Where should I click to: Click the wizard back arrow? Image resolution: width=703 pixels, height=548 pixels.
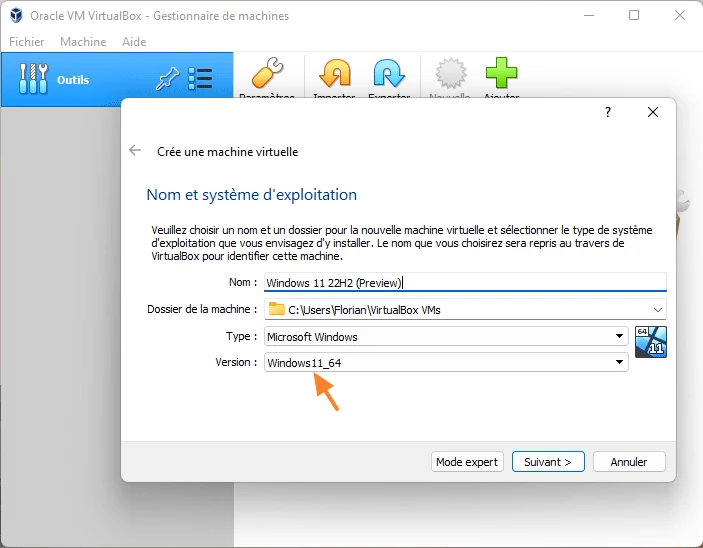click(135, 151)
